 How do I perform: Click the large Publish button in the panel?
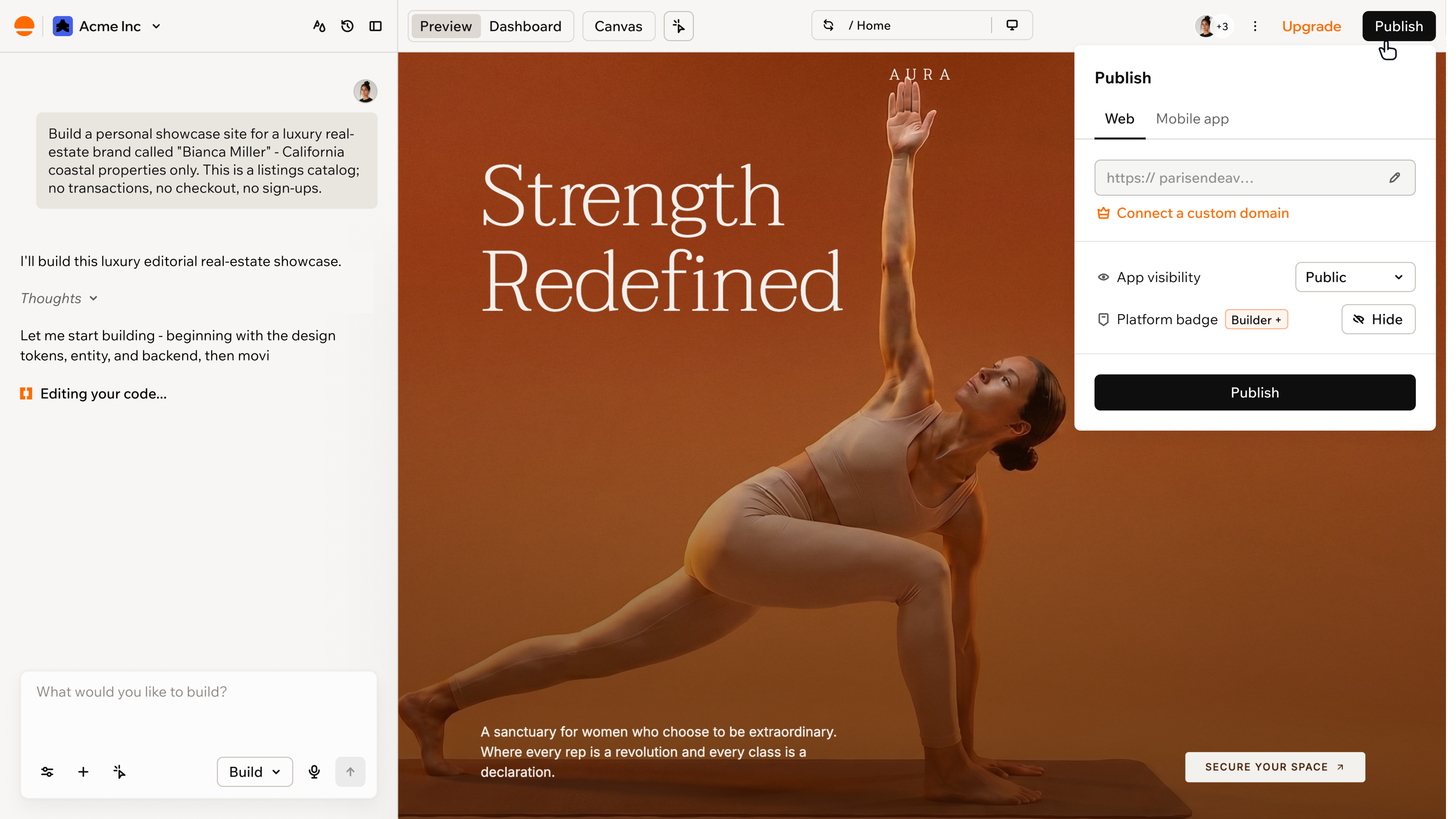coord(1255,393)
